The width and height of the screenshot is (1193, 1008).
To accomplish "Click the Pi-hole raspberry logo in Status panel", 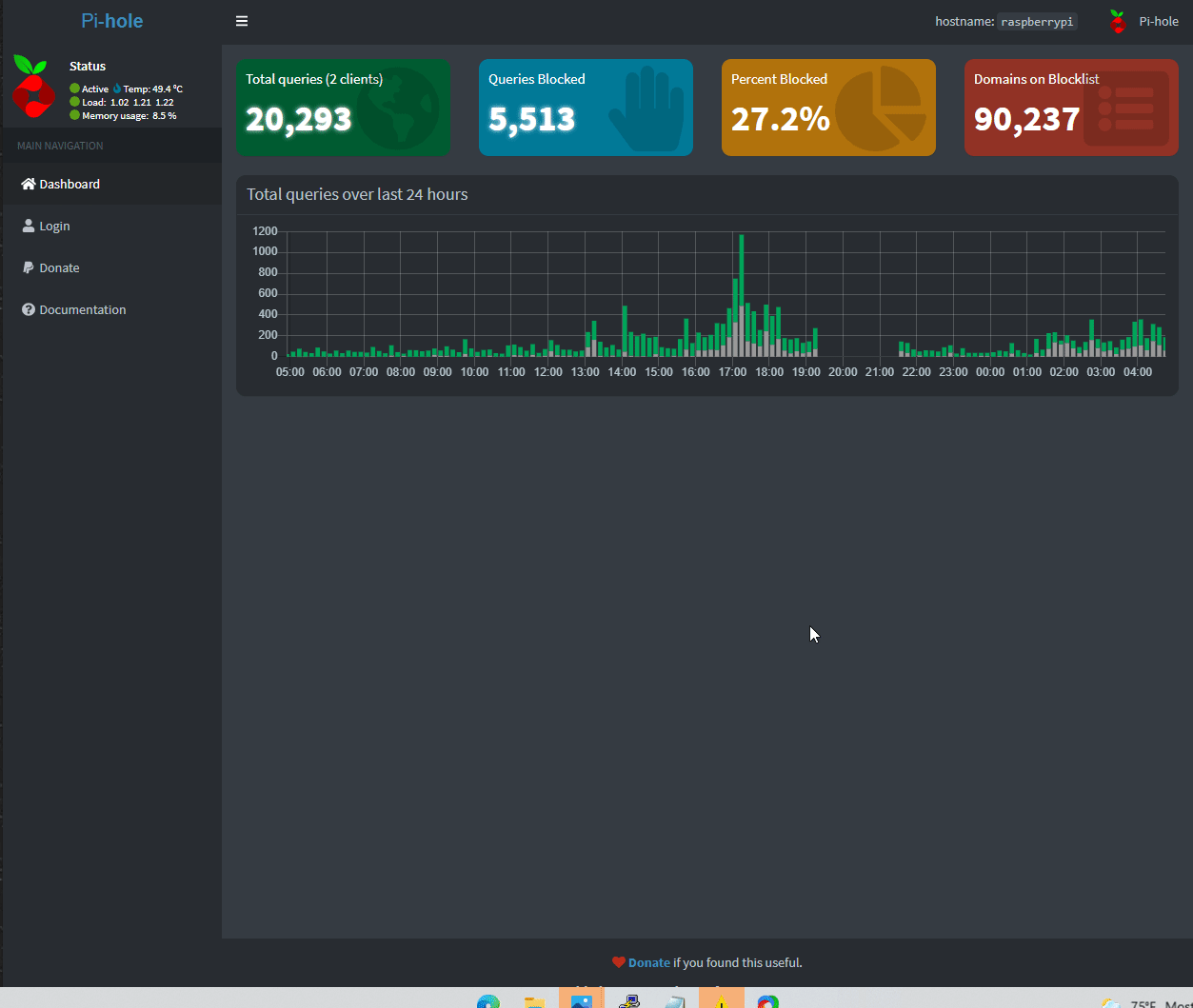I will point(33,87).
